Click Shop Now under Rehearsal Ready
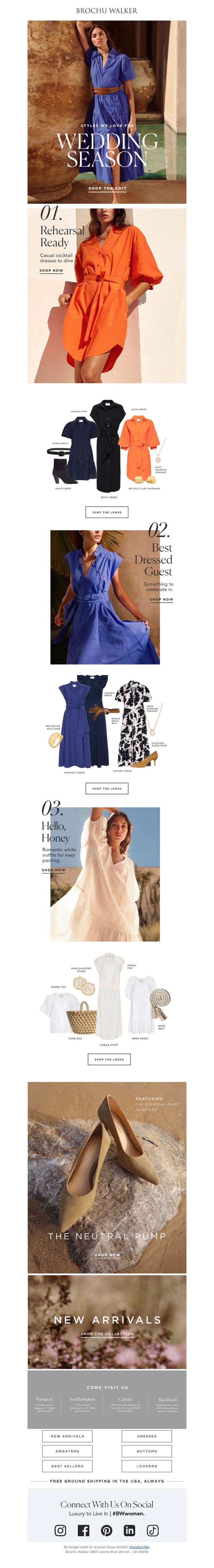214x1568 pixels. click(51, 270)
